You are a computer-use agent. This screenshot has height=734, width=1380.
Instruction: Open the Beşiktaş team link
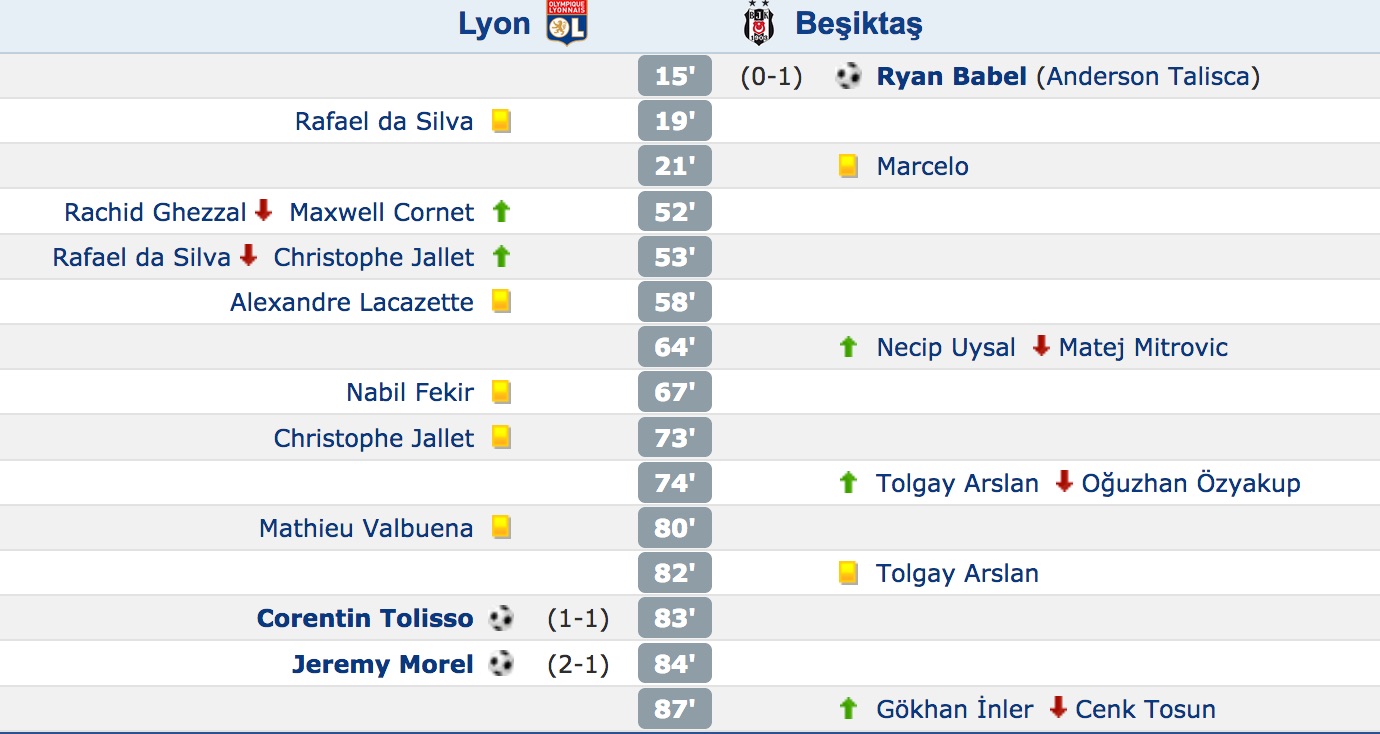pyautogui.click(x=858, y=23)
